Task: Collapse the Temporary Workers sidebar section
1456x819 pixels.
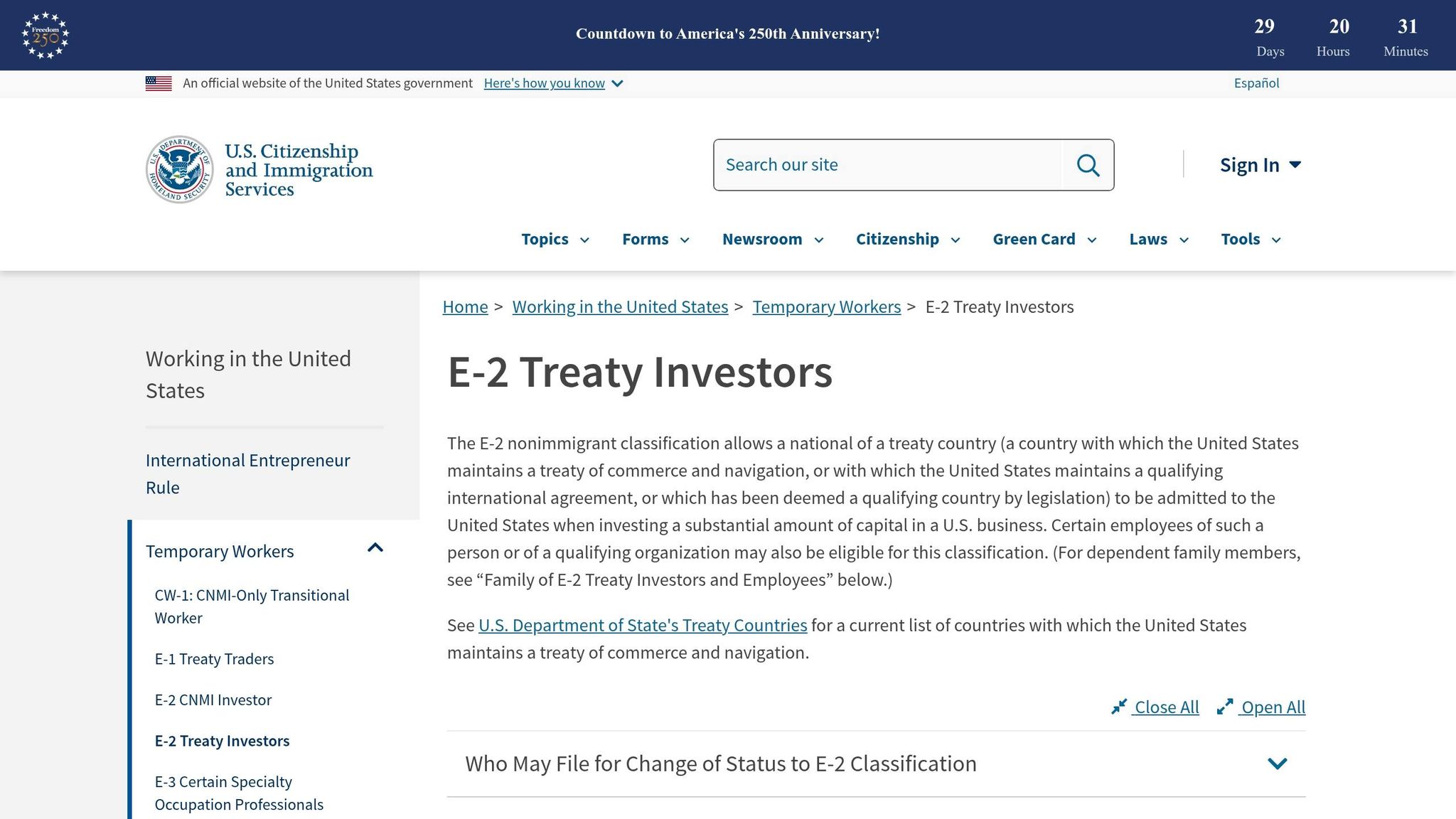Action: point(375,547)
